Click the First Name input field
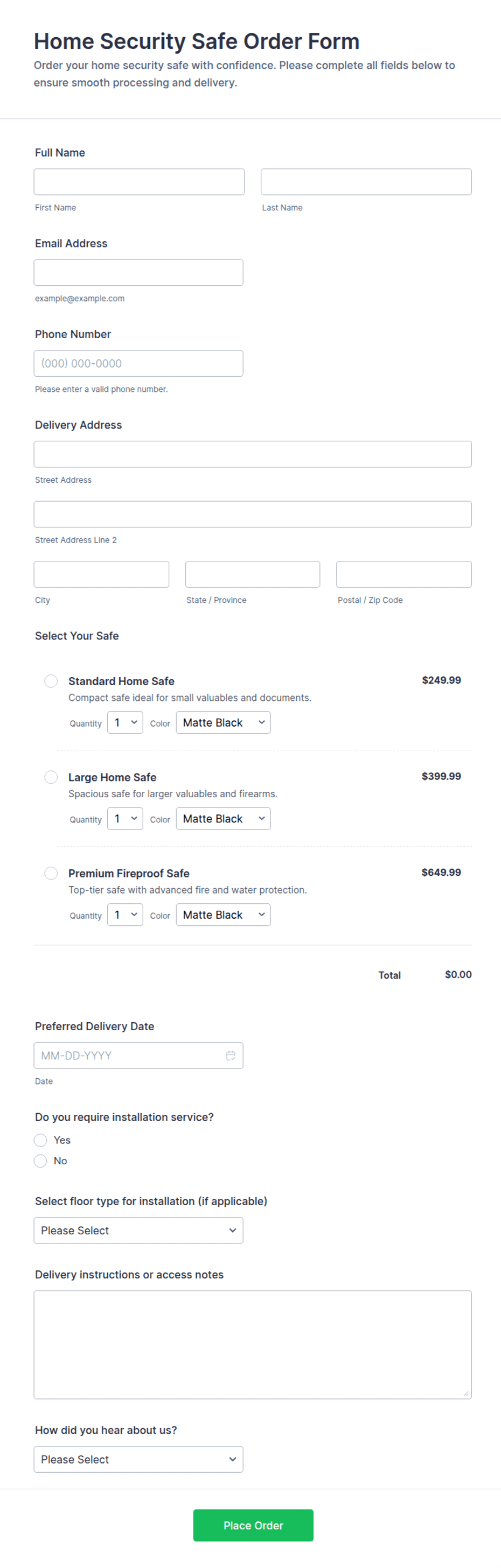The image size is (501, 1568). (x=139, y=182)
